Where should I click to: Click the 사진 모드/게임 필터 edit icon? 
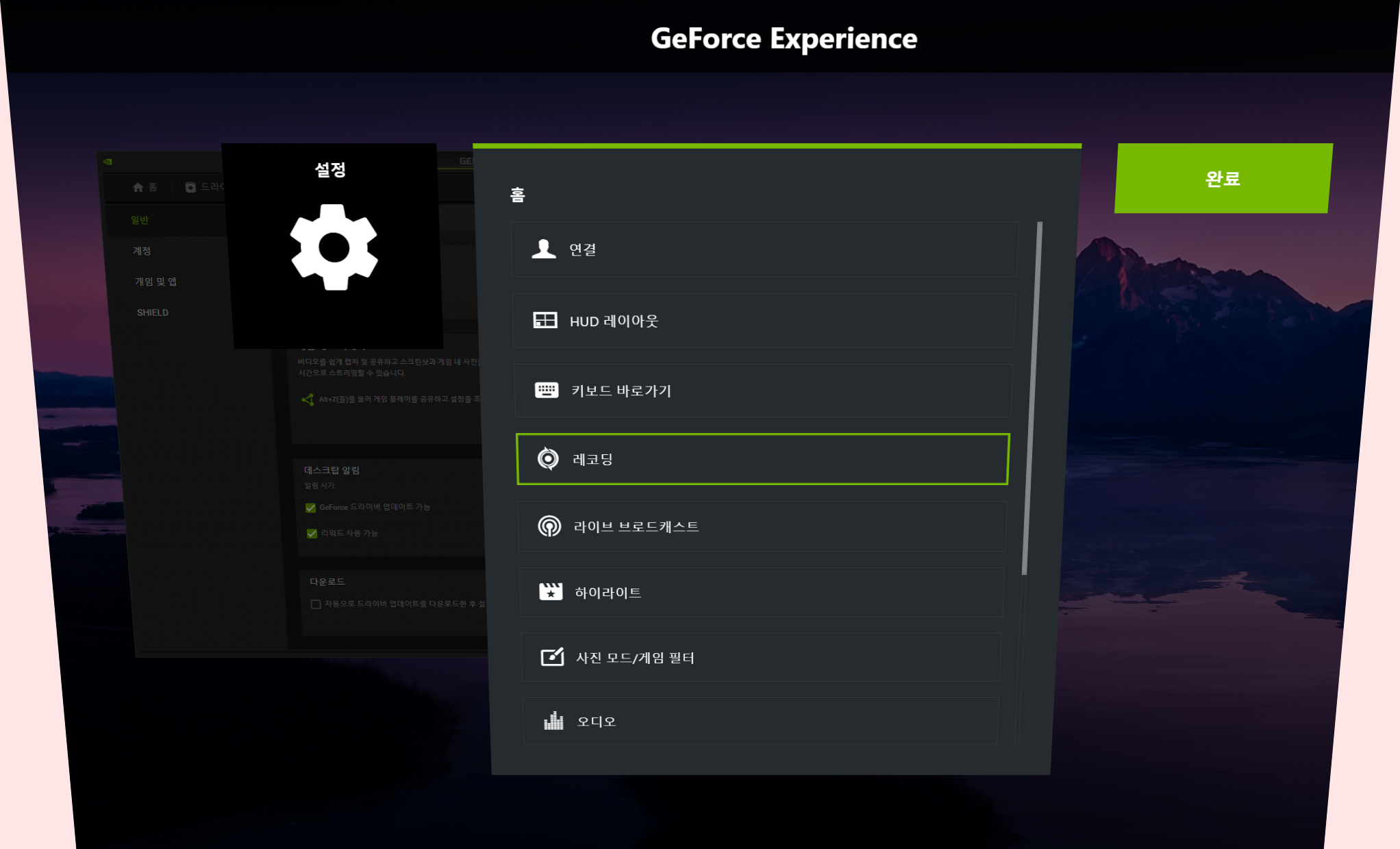coord(552,657)
